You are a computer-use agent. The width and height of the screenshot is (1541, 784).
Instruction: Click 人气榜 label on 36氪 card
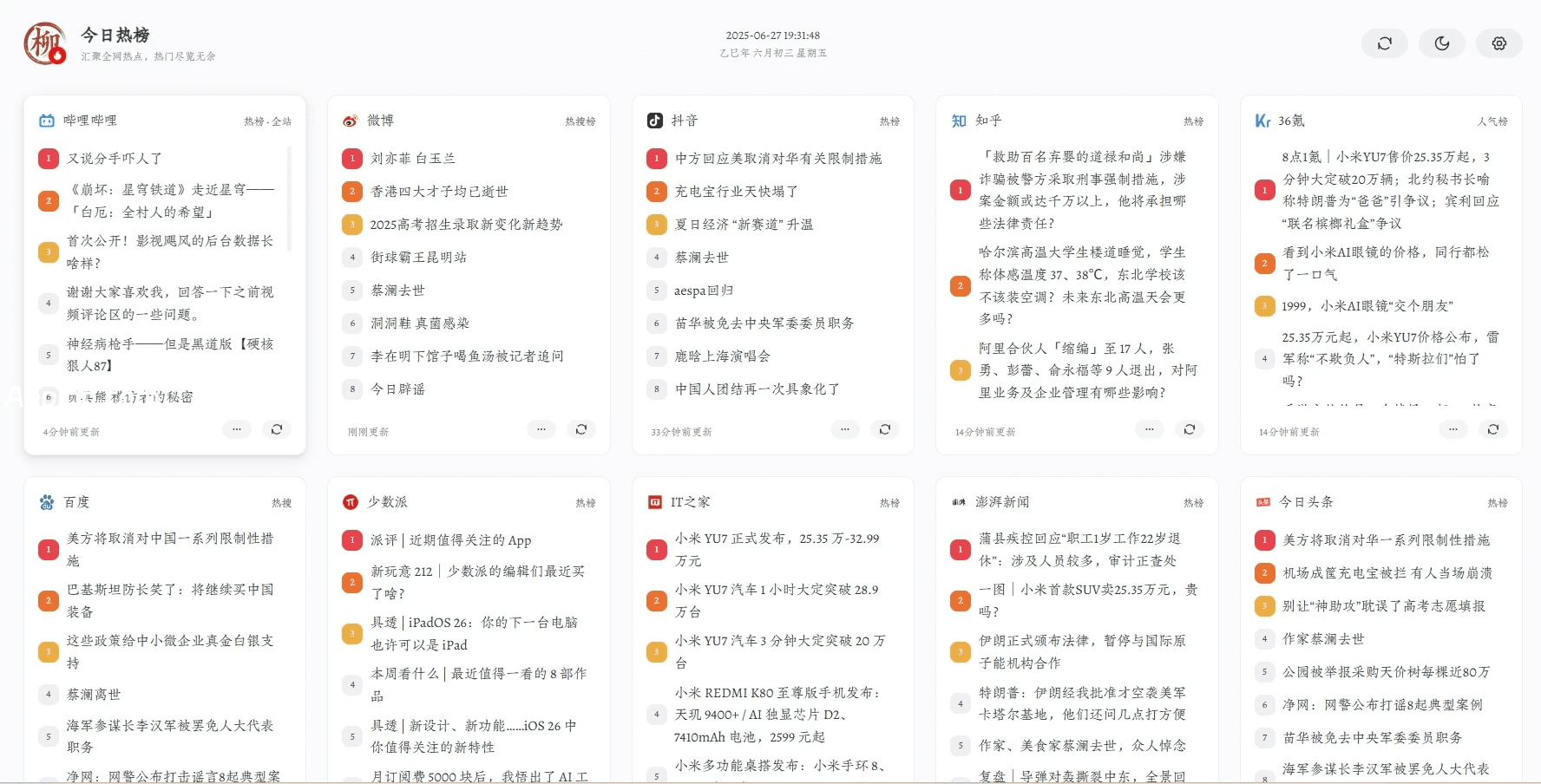(x=1492, y=121)
